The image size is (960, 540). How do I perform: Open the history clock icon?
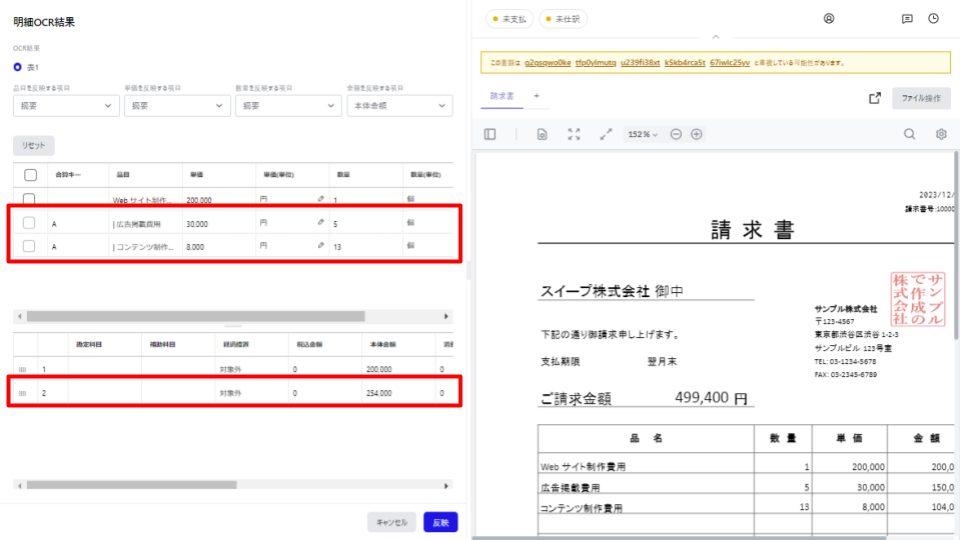pos(933,18)
